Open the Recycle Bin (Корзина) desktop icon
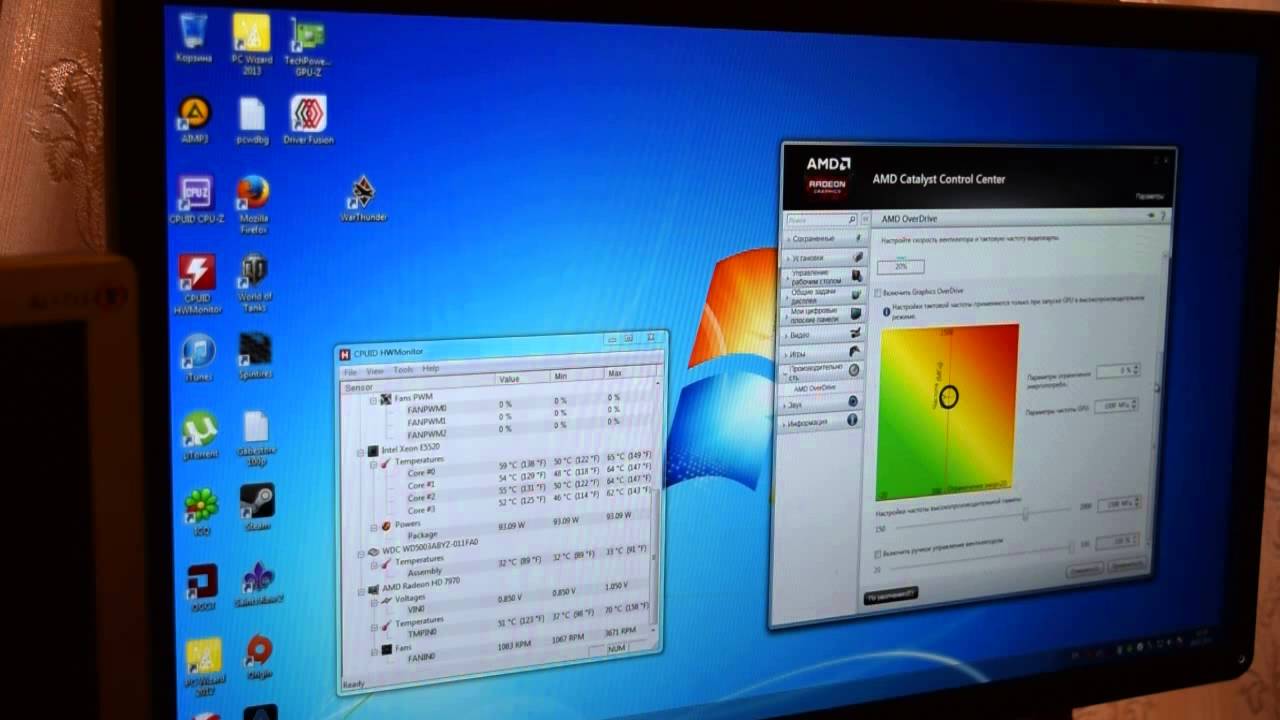1280x720 pixels. 193,37
